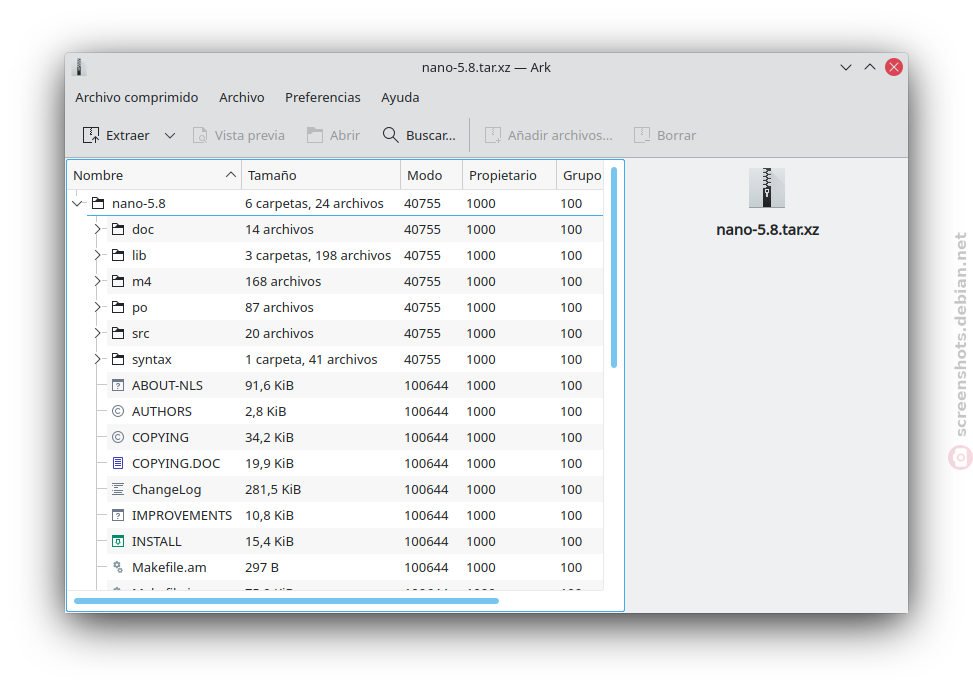
Task: Click the '297 B' size cell
Action: (x=262, y=568)
